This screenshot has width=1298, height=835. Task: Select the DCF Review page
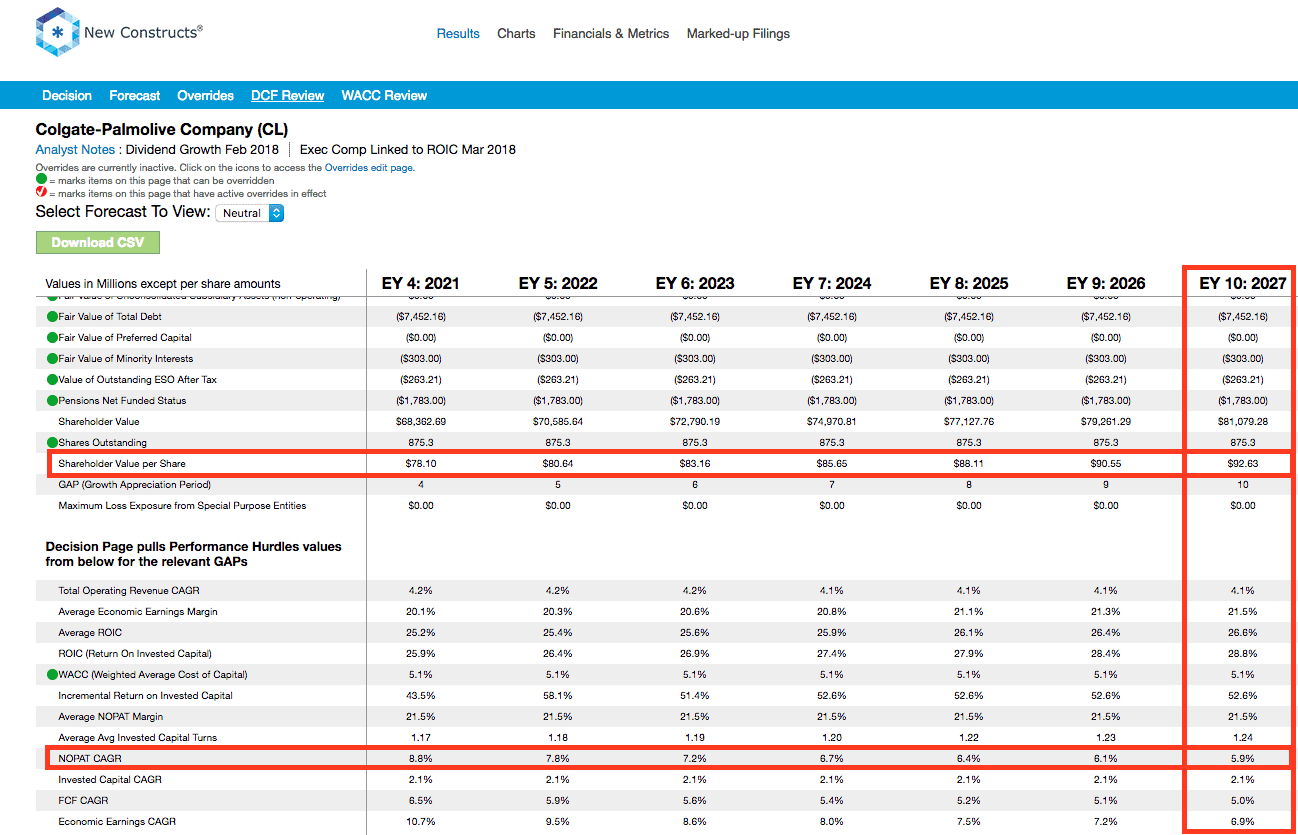[x=288, y=95]
